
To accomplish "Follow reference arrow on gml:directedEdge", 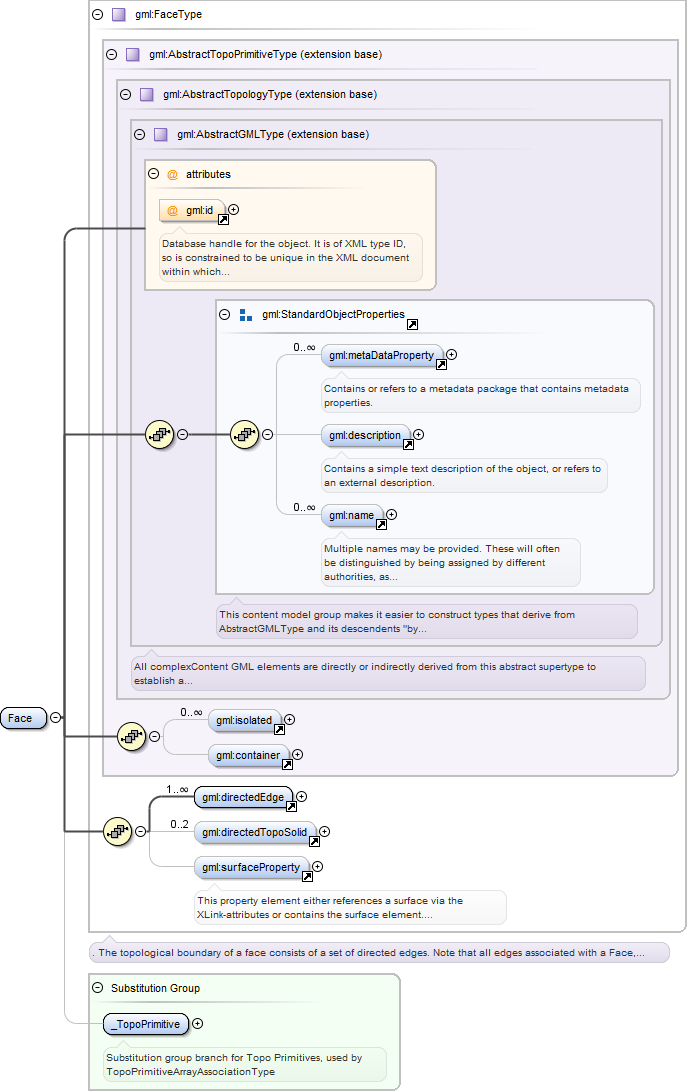I will (292, 806).
